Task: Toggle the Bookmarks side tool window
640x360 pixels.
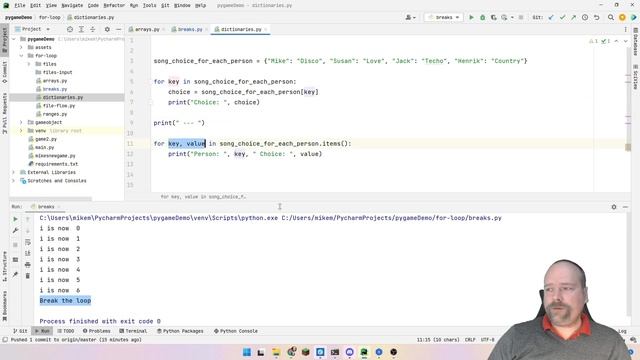Action: click(4, 306)
